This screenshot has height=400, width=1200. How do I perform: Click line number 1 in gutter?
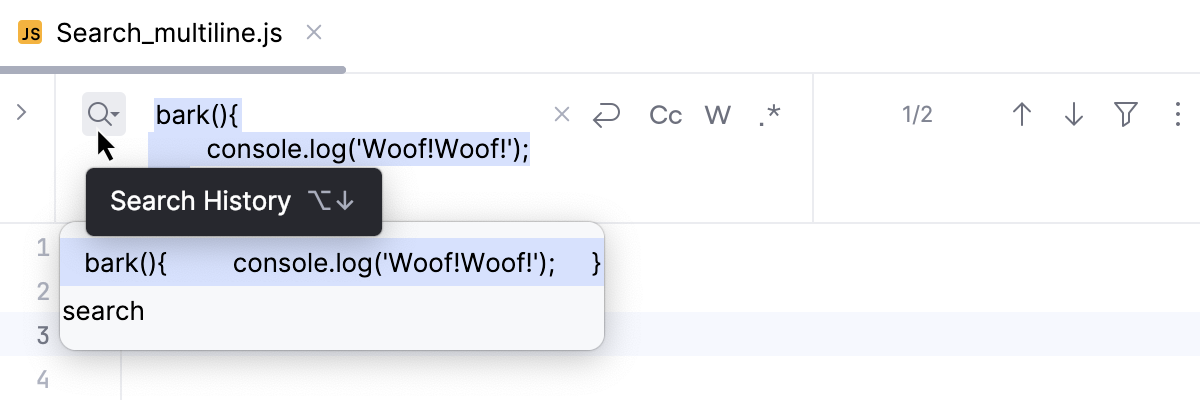point(43,247)
